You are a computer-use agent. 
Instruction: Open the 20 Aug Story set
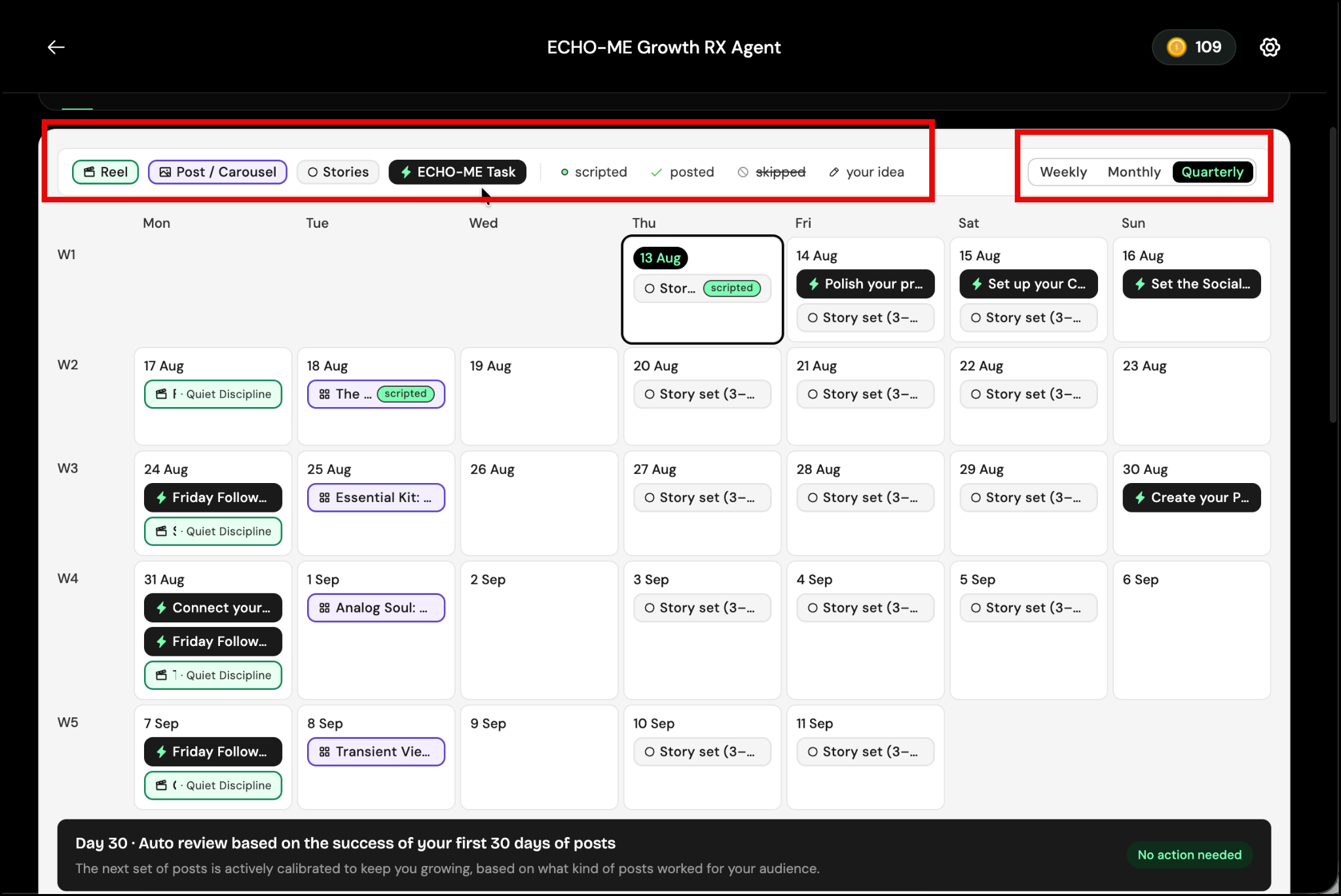point(703,394)
